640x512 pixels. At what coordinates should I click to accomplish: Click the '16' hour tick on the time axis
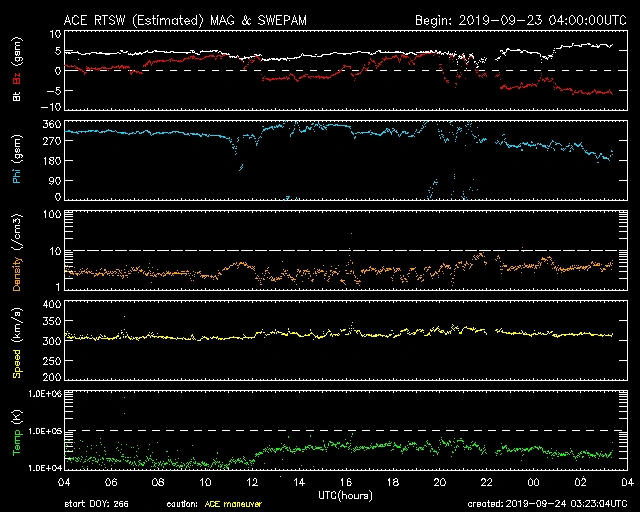pyautogui.click(x=346, y=482)
